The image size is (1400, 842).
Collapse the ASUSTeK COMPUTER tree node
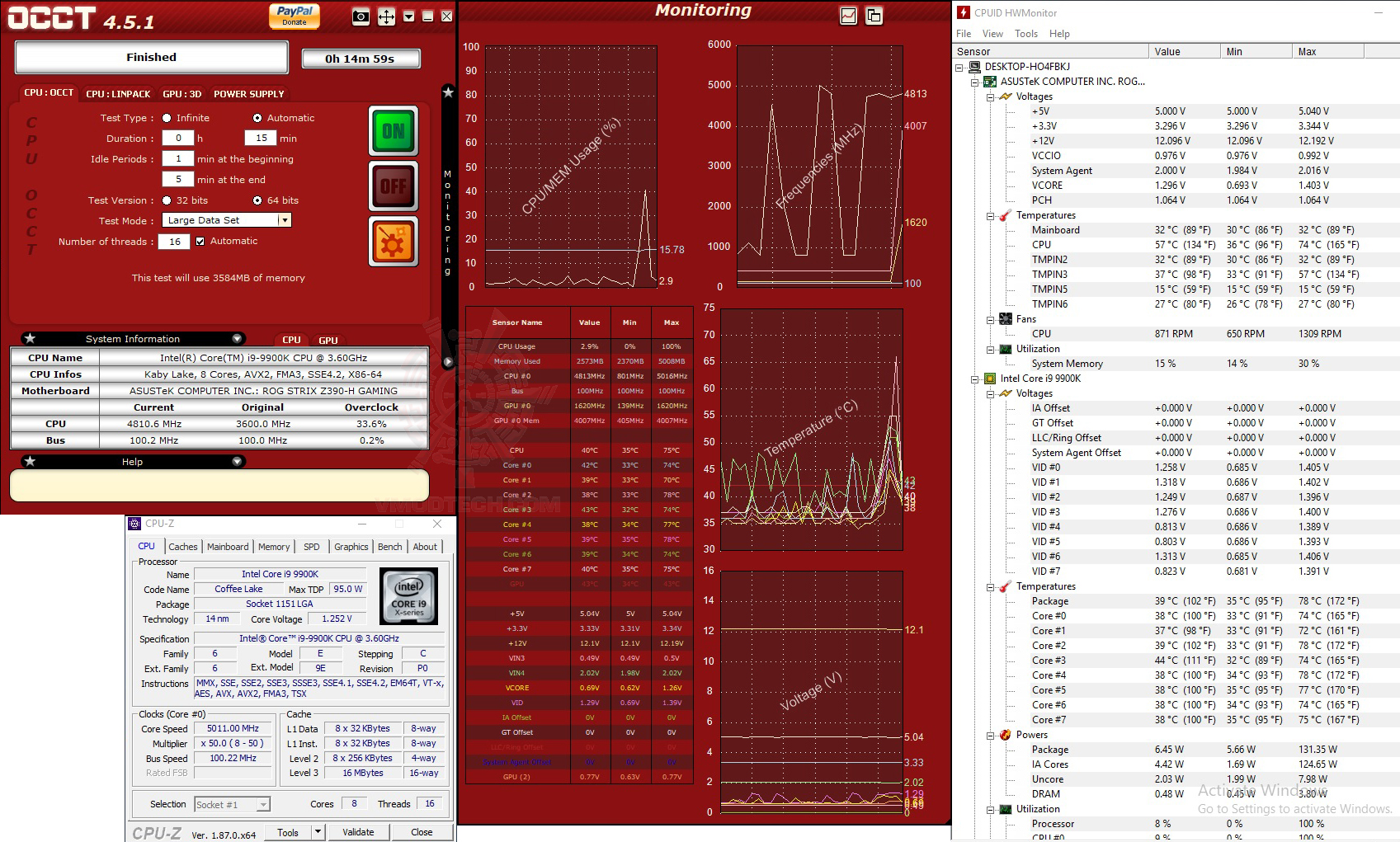pos(974,82)
